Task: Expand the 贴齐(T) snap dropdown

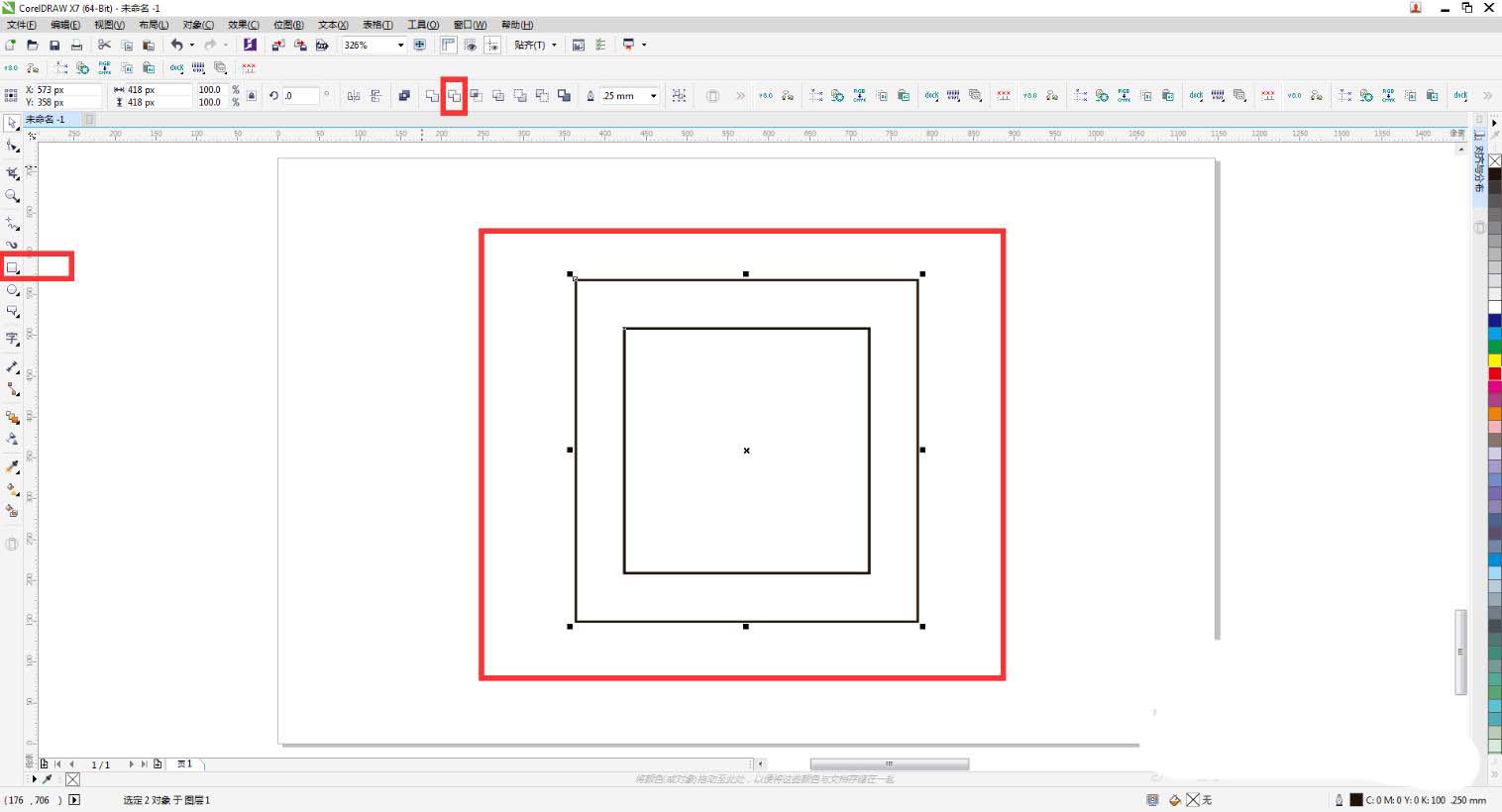Action: [554, 45]
